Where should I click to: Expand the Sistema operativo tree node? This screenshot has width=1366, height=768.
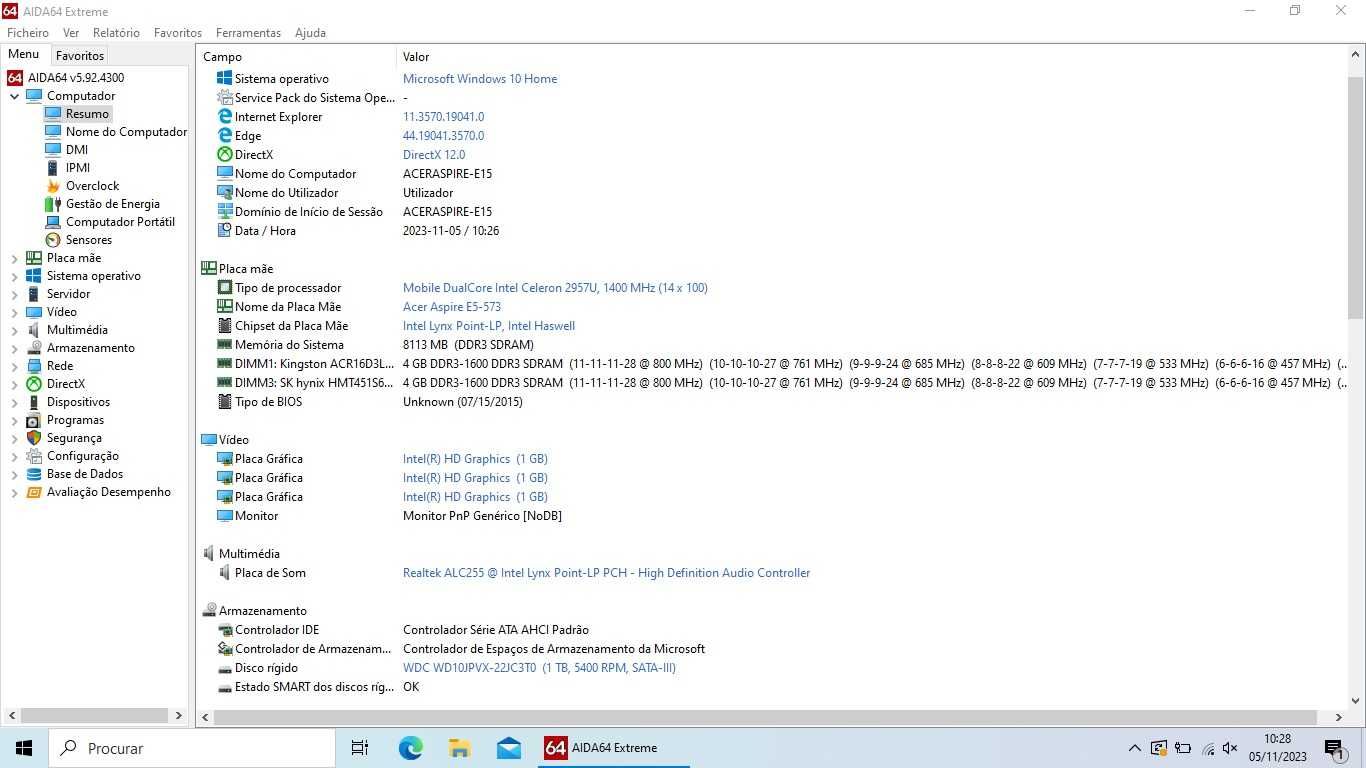(x=15, y=276)
